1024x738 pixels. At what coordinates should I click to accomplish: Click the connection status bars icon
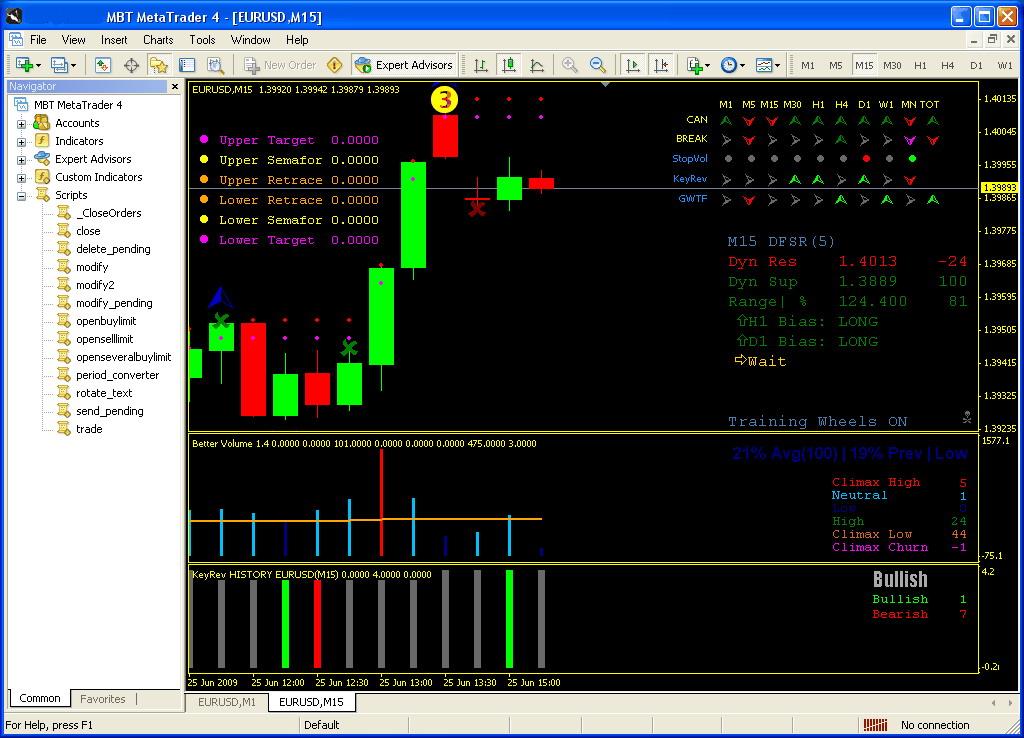(x=875, y=725)
